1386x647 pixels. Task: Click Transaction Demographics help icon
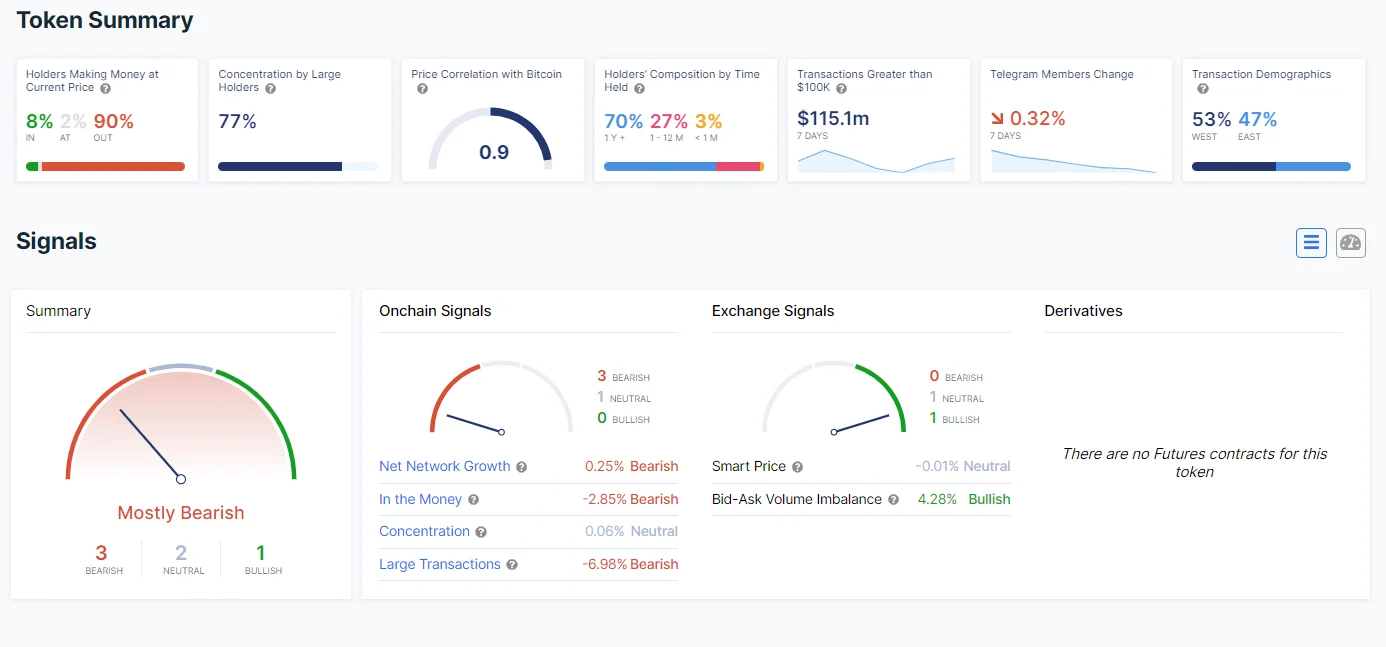pyautogui.click(x=1202, y=89)
